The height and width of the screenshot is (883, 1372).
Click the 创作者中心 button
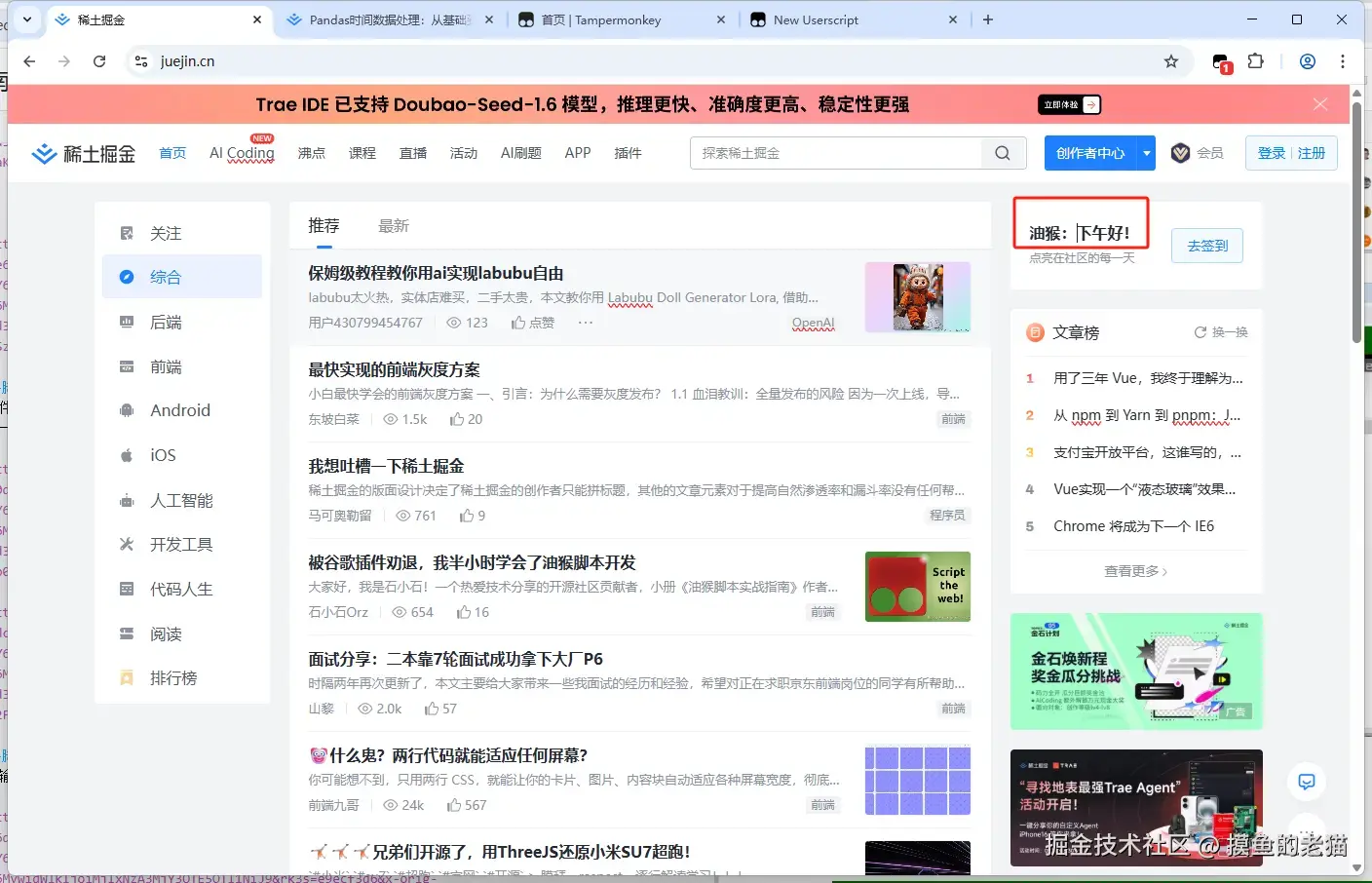[x=1090, y=153]
